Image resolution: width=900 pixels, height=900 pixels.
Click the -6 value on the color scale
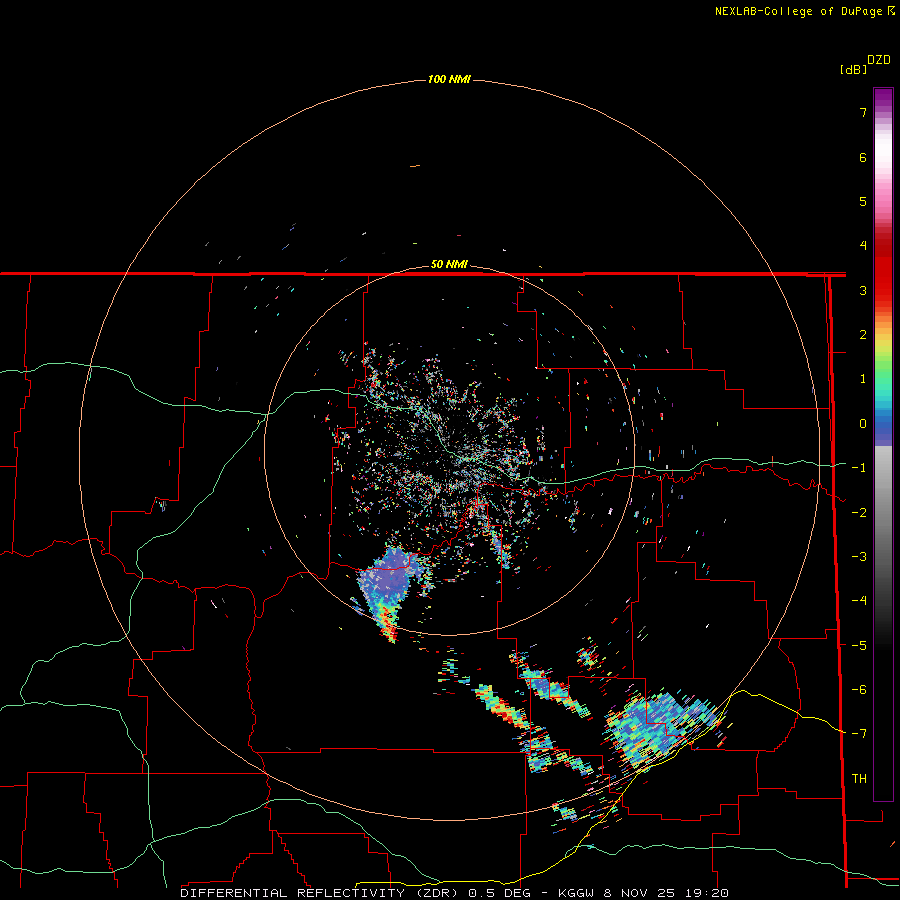859,690
